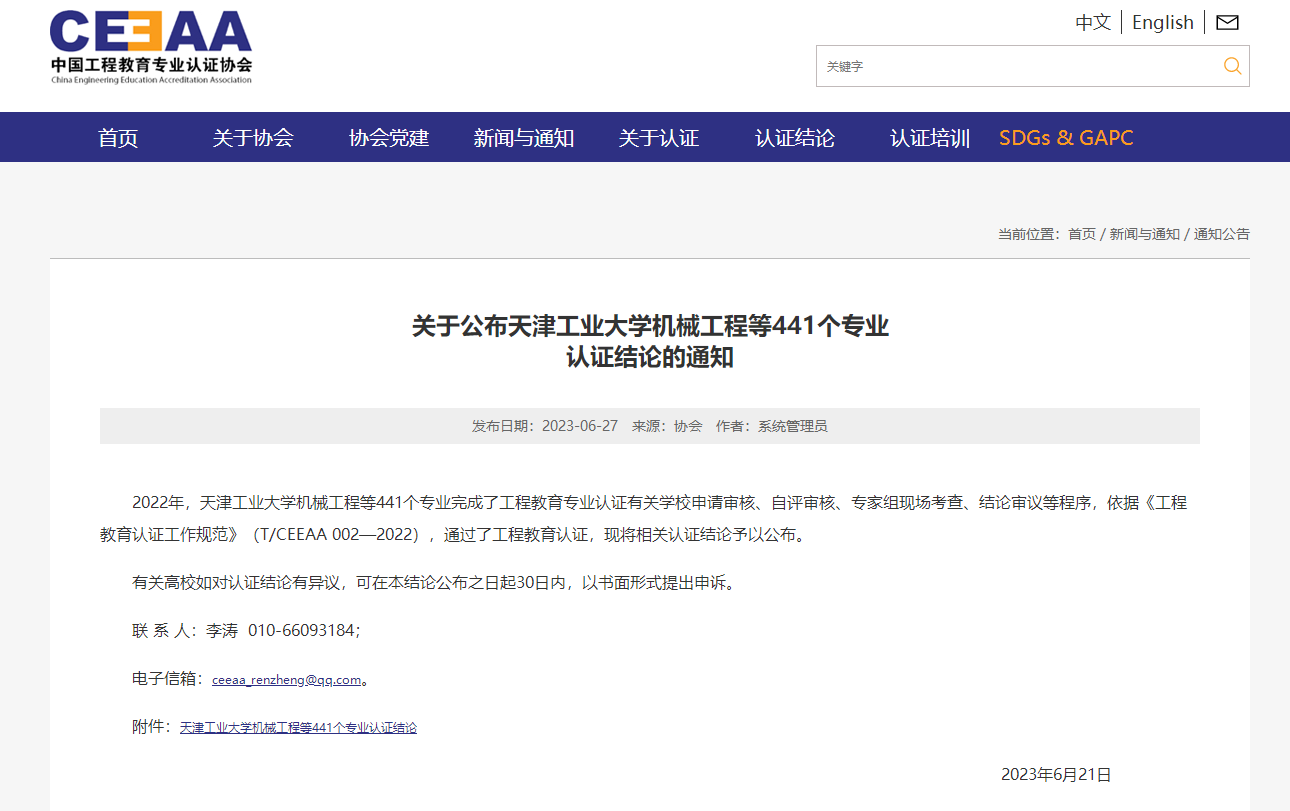The width and height of the screenshot is (1290, 811).
Task: Select 协会党建 in the navigation bar
Action: [389, 138]
